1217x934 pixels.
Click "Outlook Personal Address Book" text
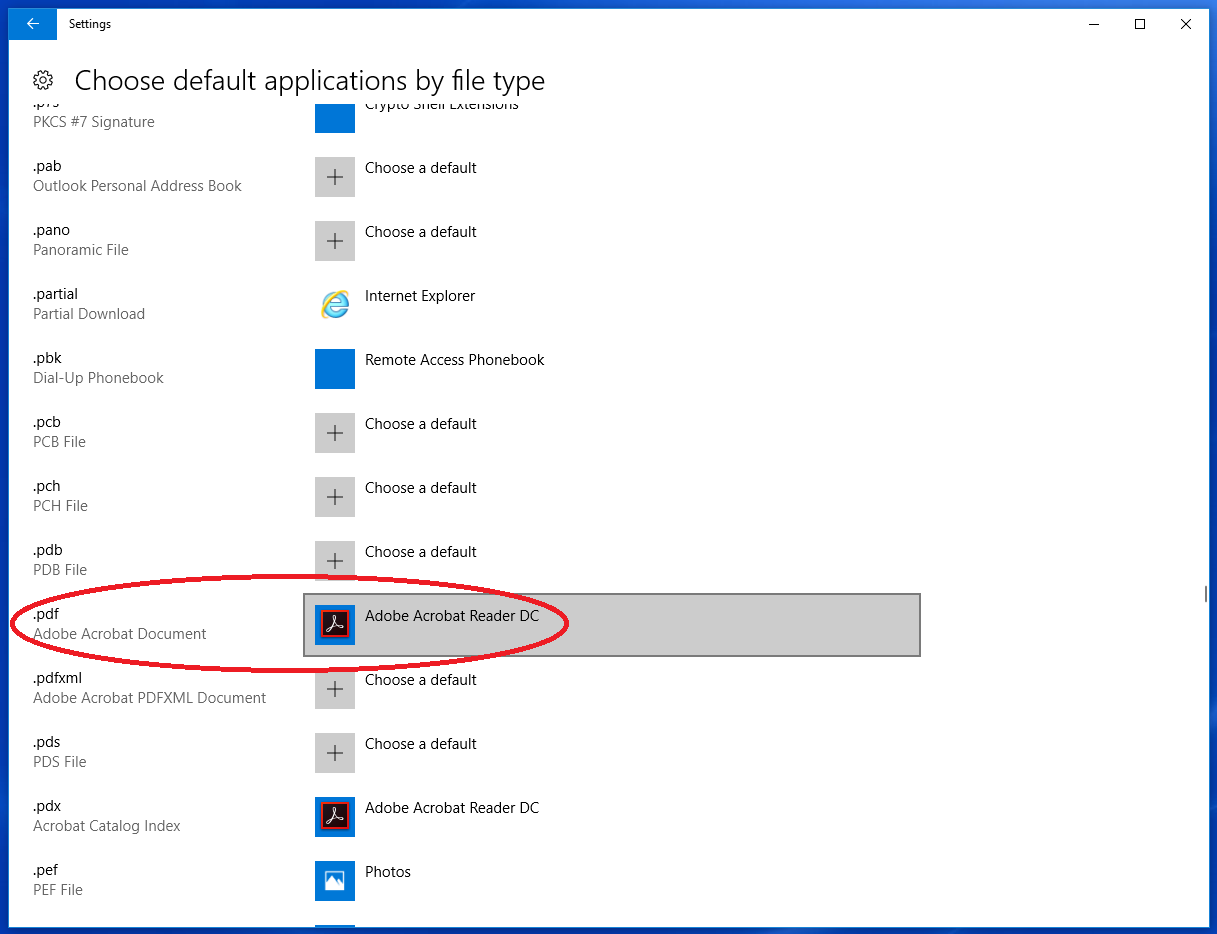(137, 186)
